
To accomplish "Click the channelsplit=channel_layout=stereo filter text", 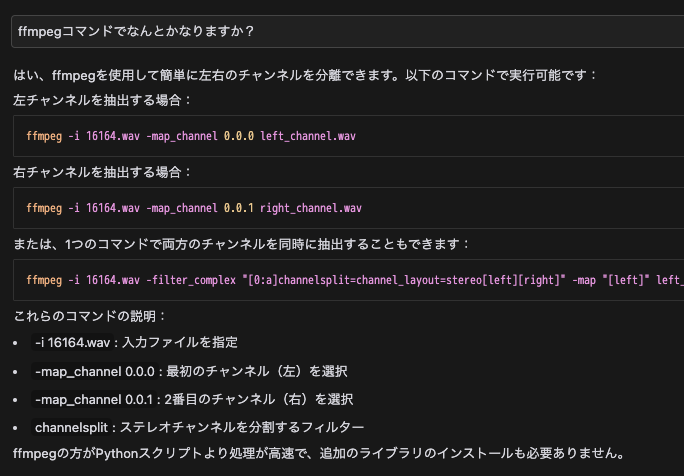I will pos(380,280).
